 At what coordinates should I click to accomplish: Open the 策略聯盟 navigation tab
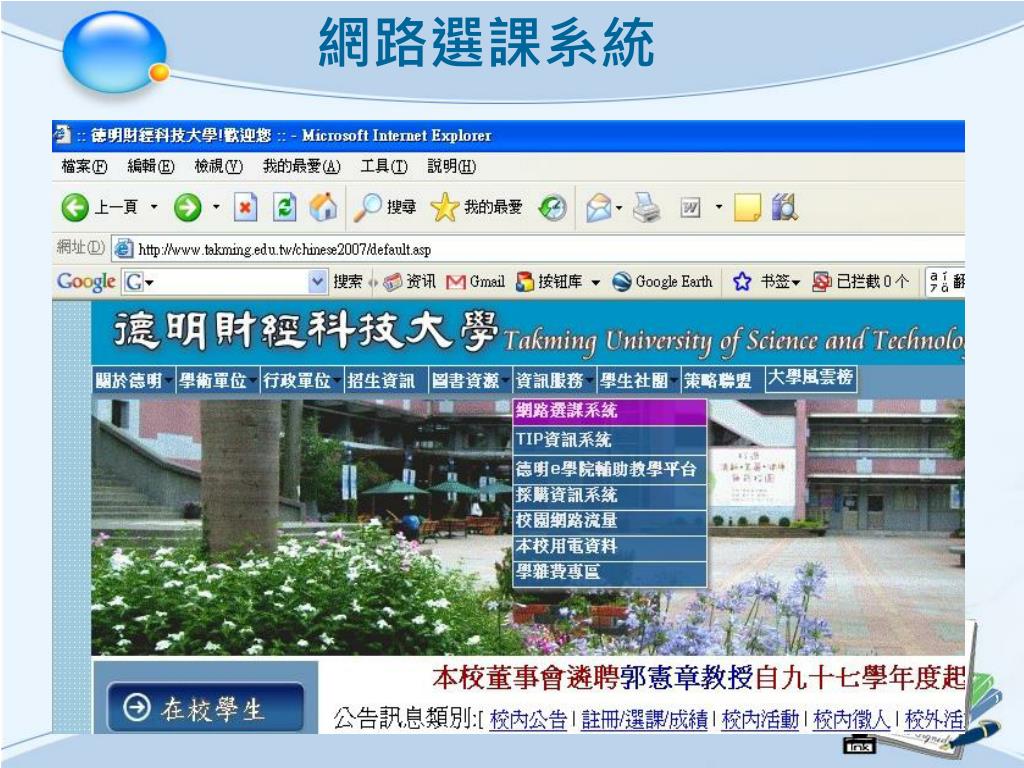(722, 380)
